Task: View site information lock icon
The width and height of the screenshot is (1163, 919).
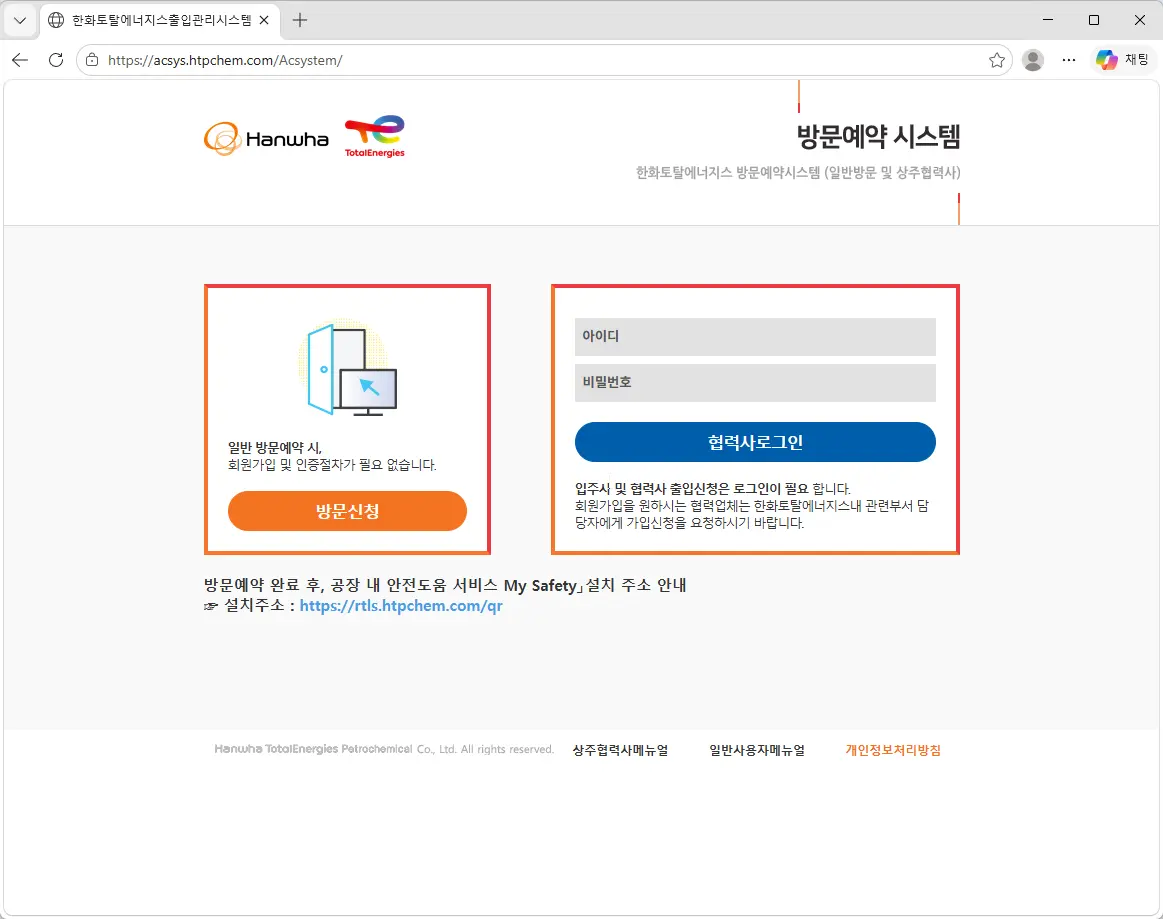Action: point(92,60)
